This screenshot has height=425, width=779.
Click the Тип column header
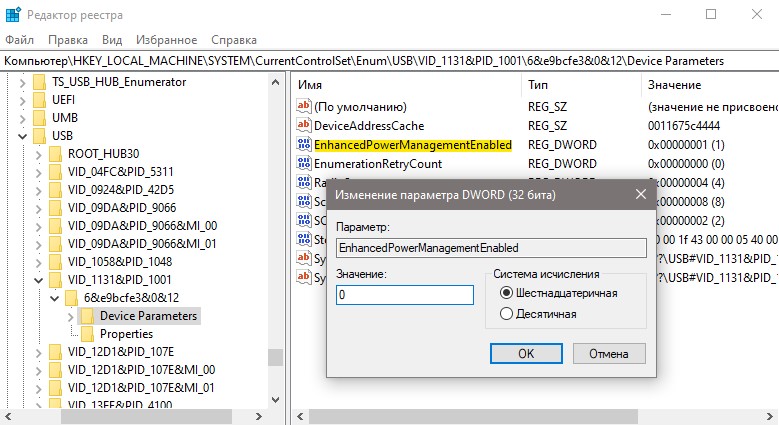click(x=582, y=85)
